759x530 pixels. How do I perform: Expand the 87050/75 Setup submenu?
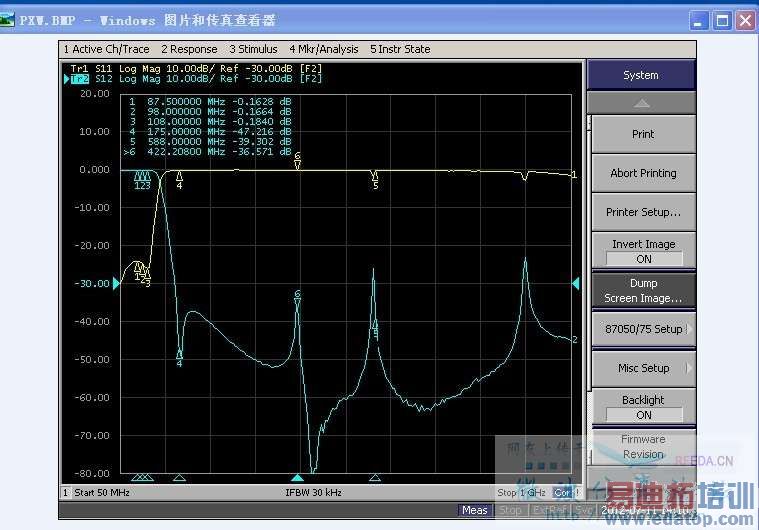coord(642,329)
